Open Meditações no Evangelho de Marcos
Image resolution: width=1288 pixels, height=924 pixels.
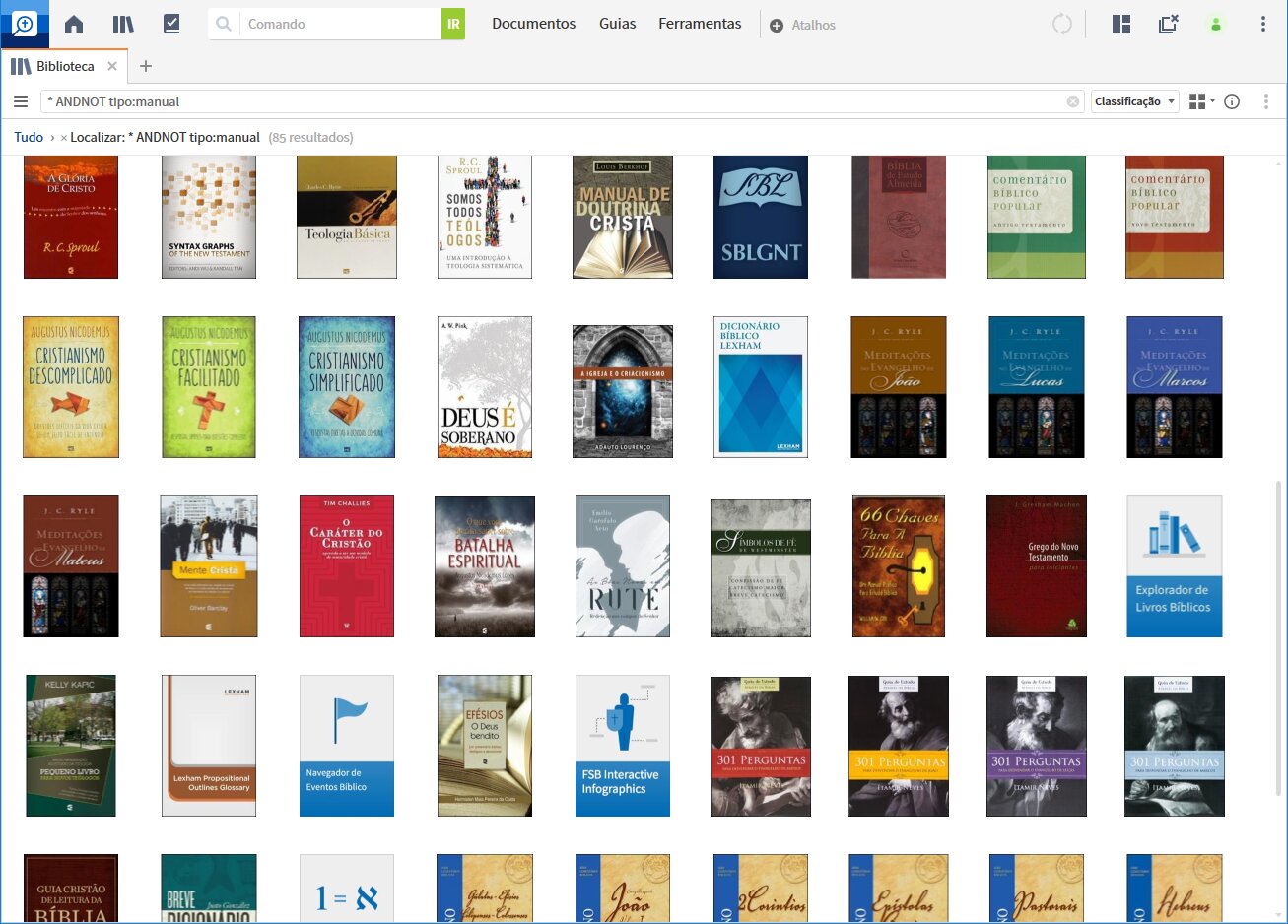tap(1175, 387)
